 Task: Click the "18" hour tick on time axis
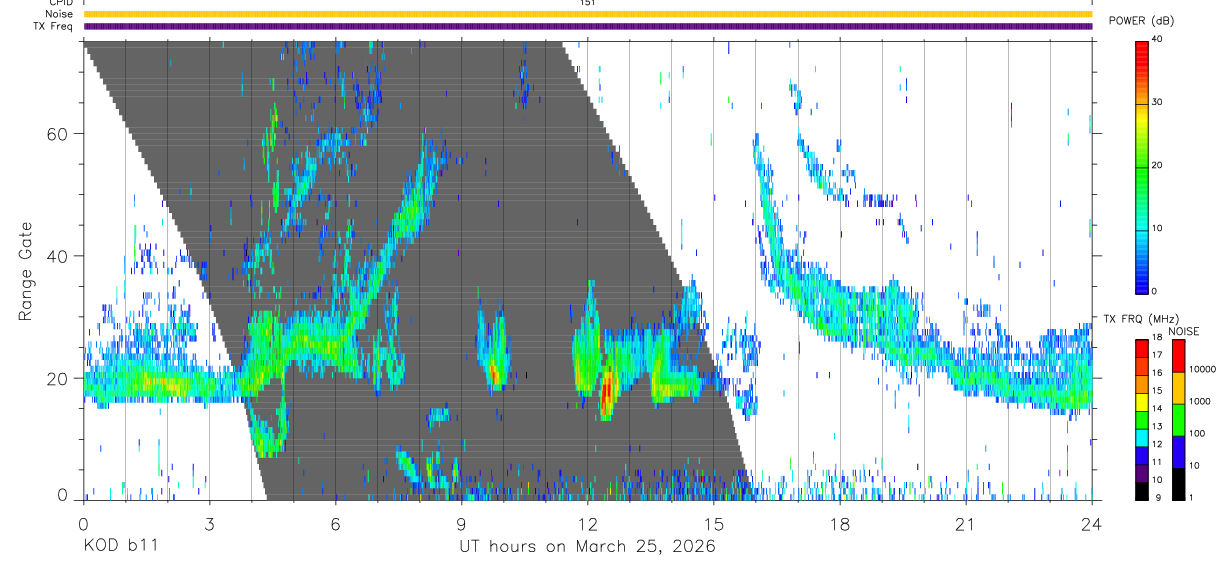pyautogui.click(x=840, y=524)
